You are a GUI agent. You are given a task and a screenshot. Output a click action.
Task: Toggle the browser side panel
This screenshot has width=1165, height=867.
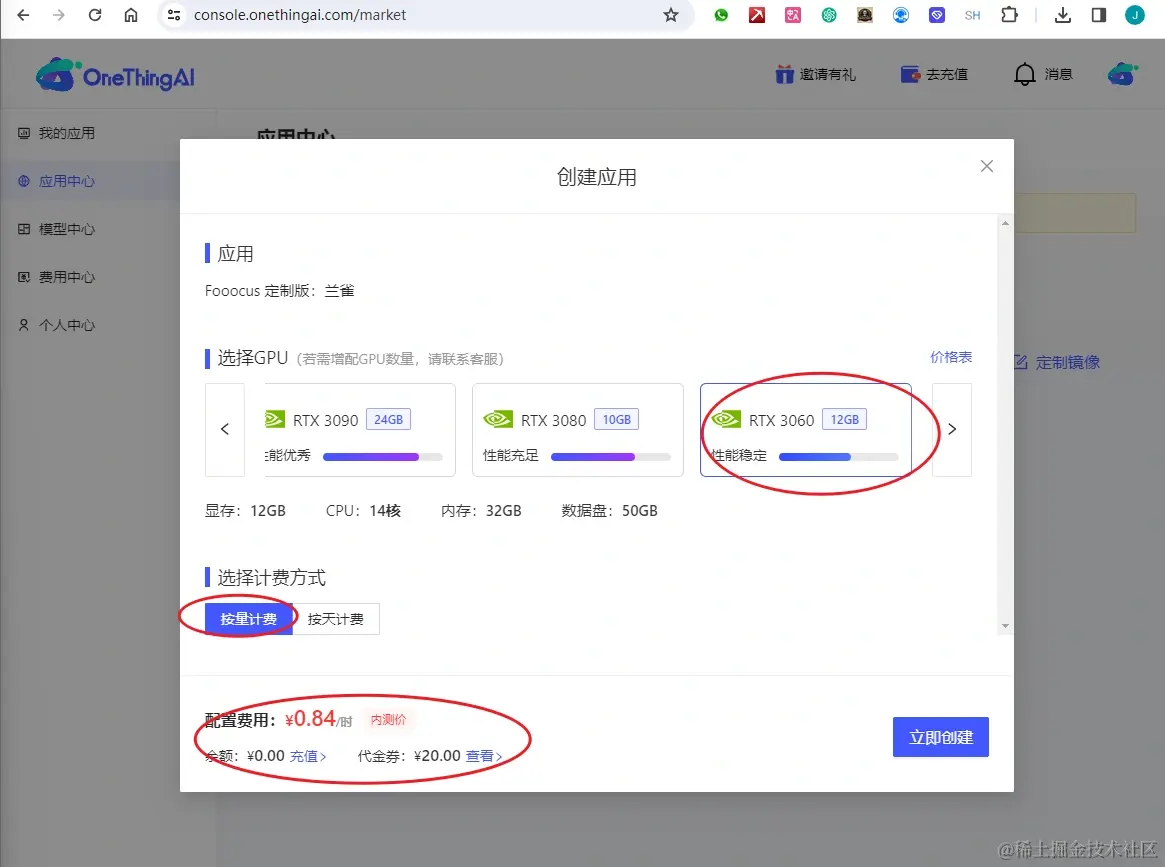click(x=1099, y=15)
